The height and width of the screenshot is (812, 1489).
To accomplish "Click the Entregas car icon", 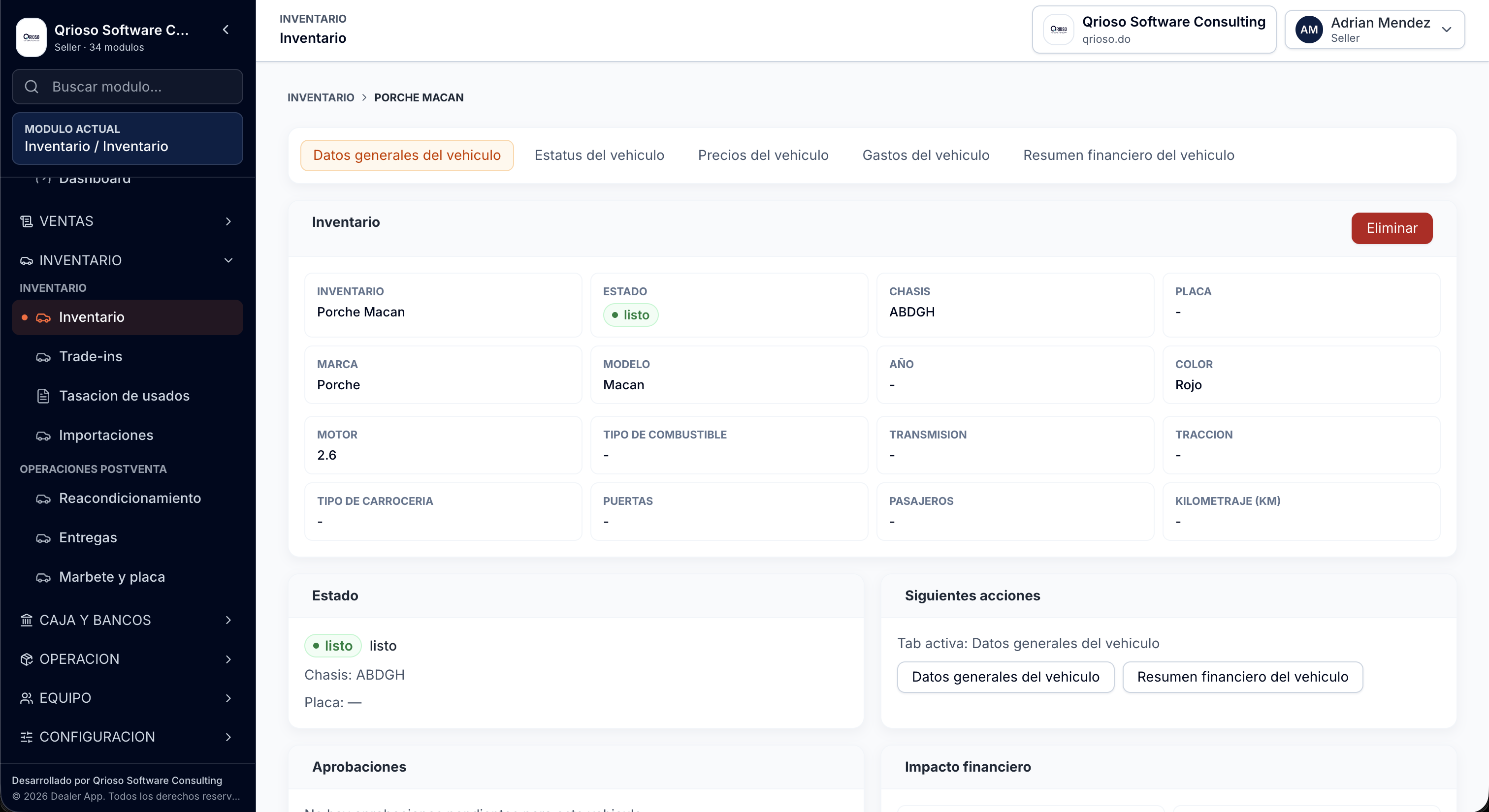I will (x=43, y=538).
